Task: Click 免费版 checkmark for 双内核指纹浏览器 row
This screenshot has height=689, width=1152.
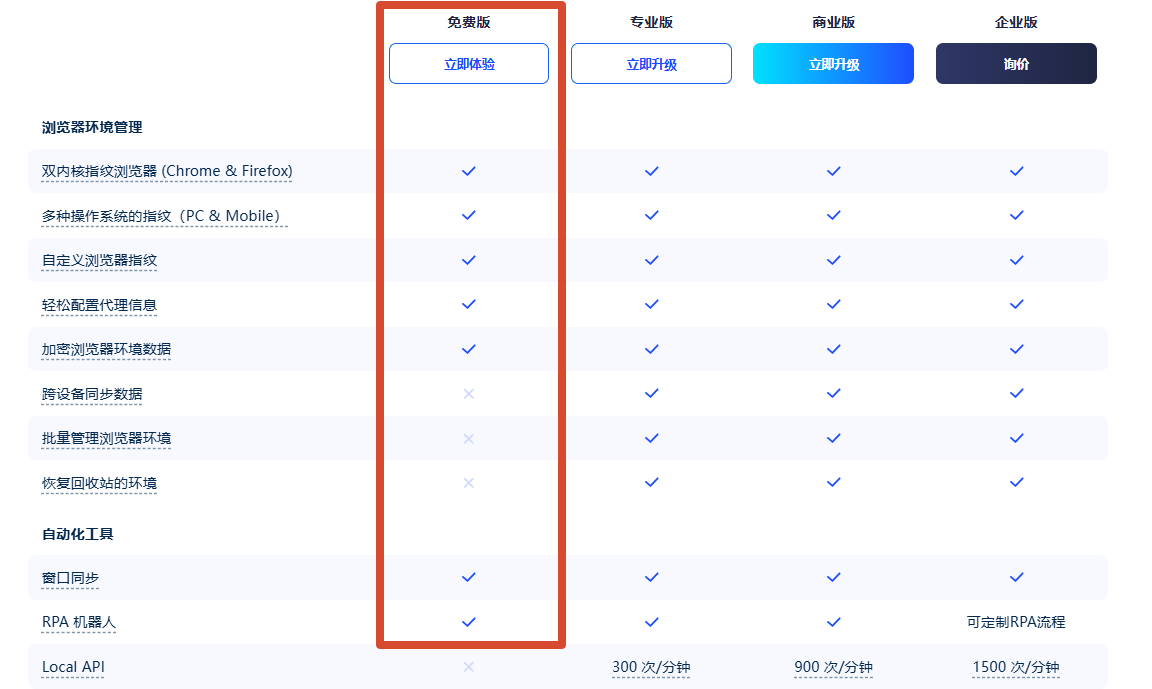Action: [x=469, y=171]
